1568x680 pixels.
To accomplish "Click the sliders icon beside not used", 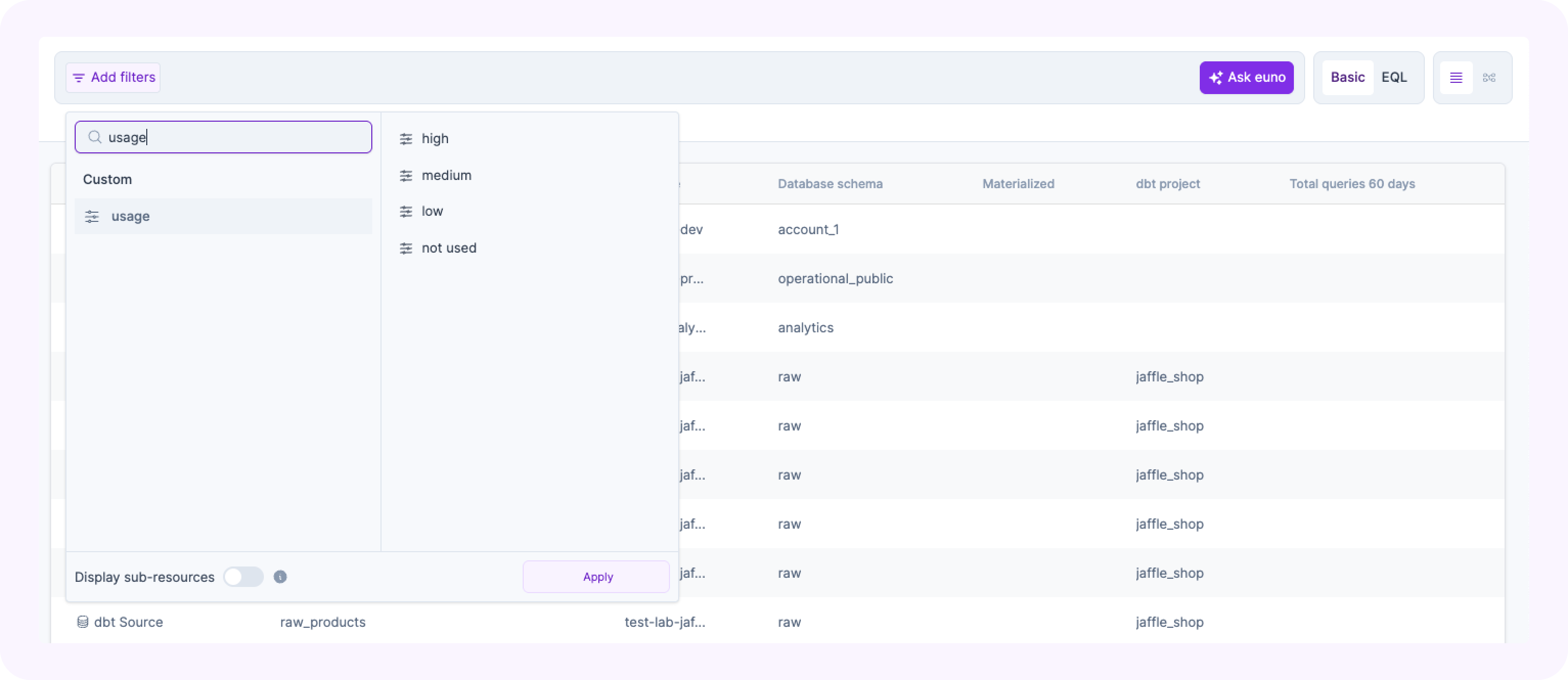I will 406,248.
